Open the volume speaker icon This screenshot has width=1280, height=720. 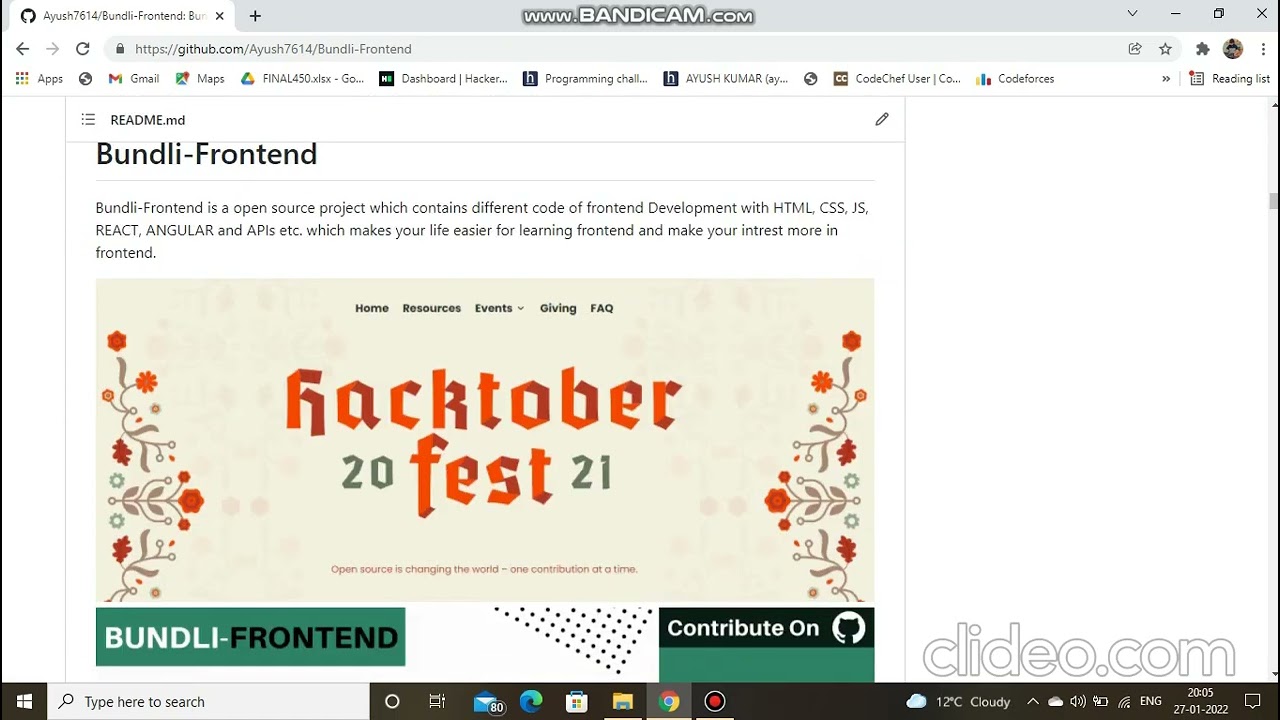[1078, 701]
